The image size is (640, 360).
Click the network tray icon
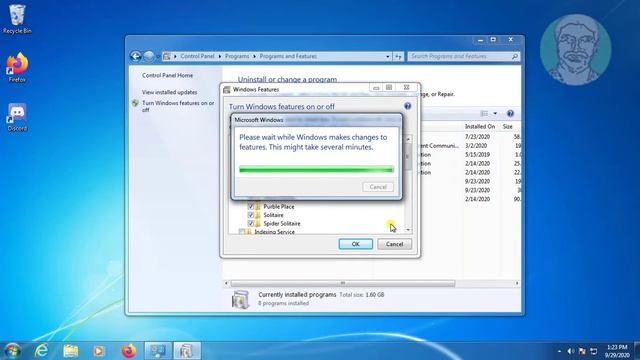(593, 351)
